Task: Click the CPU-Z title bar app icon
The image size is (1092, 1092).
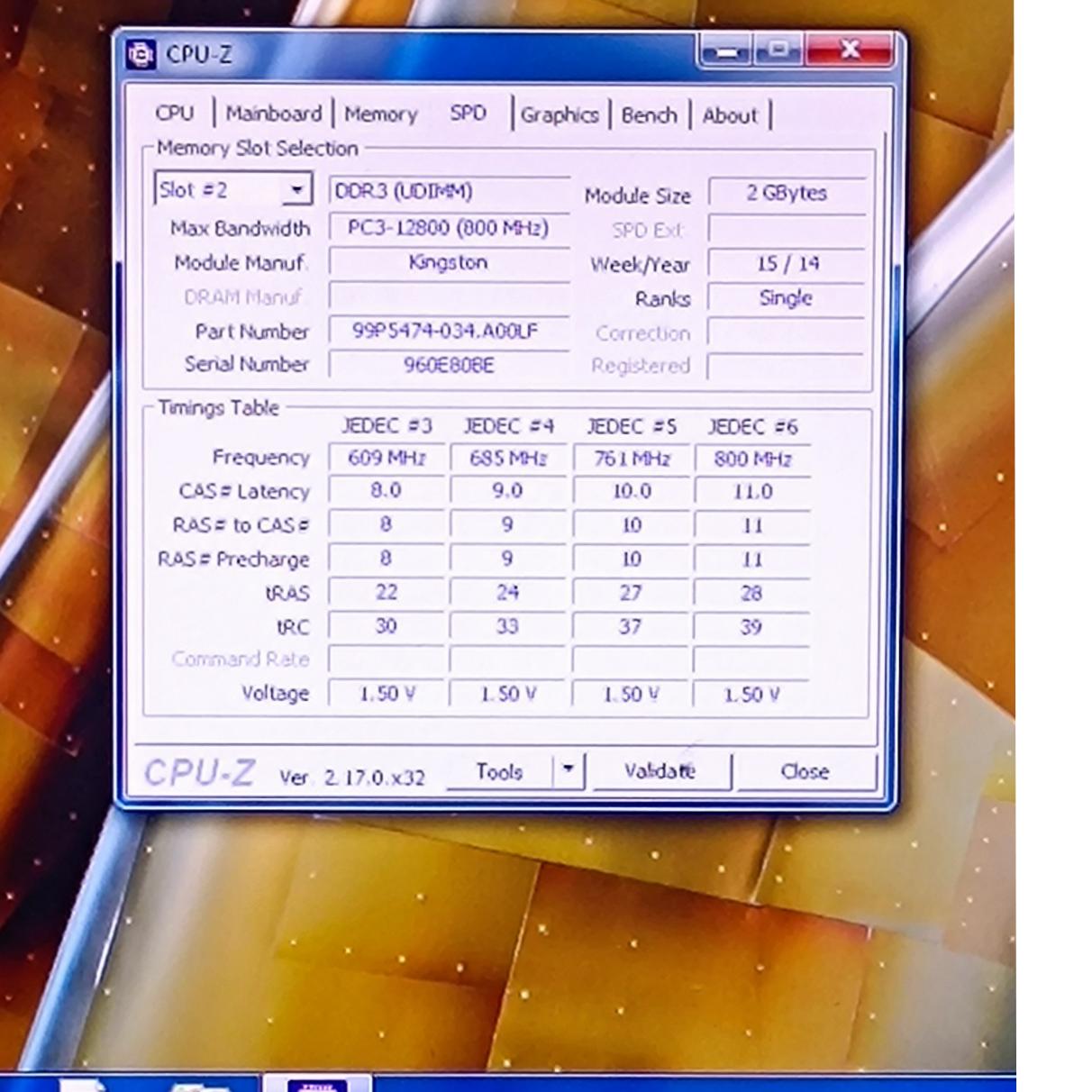Action: (x=141, y=55)
